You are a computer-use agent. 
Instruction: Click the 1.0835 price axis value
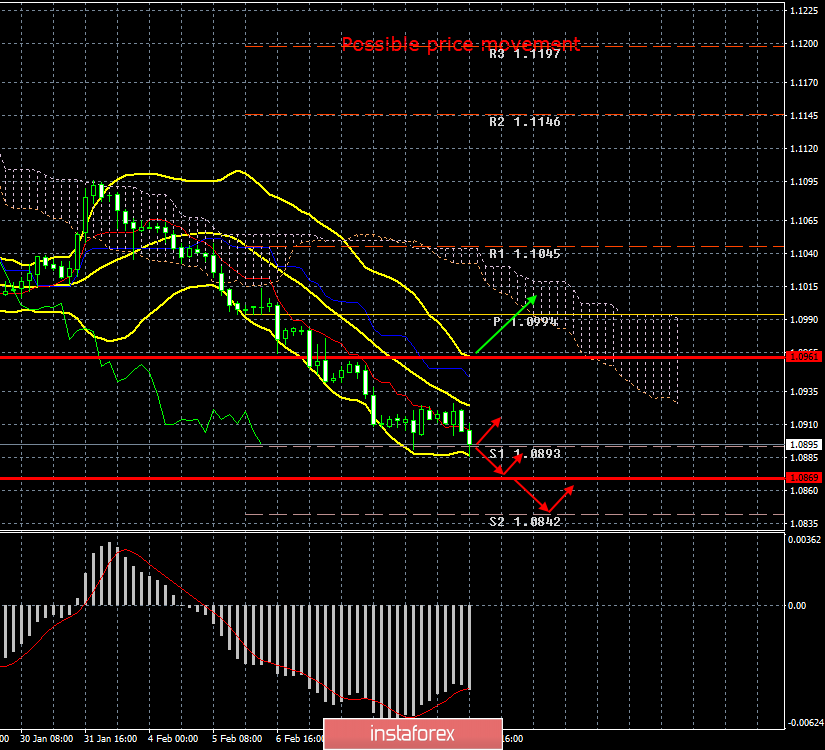coord(804,524)
